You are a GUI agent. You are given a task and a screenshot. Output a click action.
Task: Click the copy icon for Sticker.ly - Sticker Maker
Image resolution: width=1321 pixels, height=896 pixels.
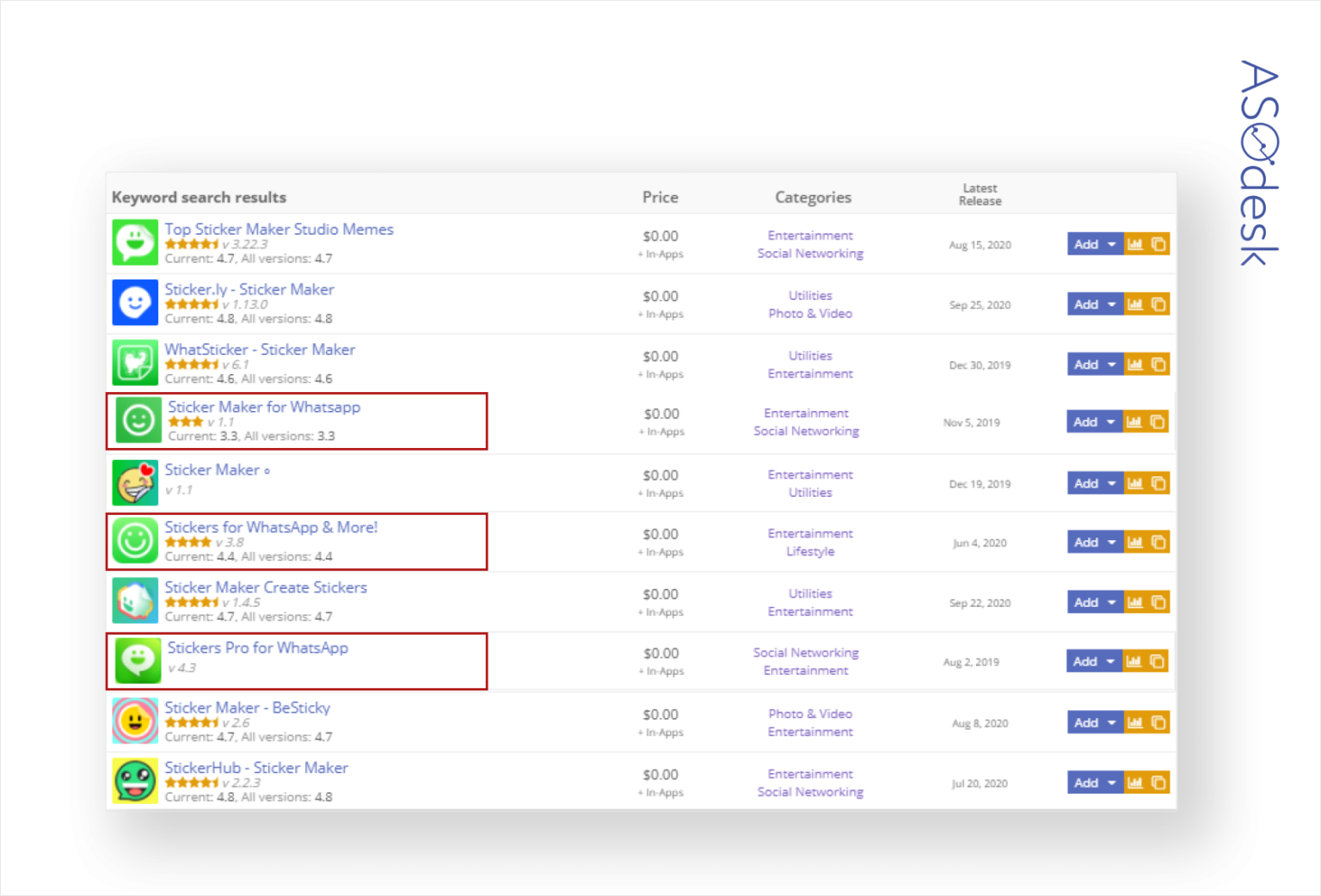click(1159, 304)
